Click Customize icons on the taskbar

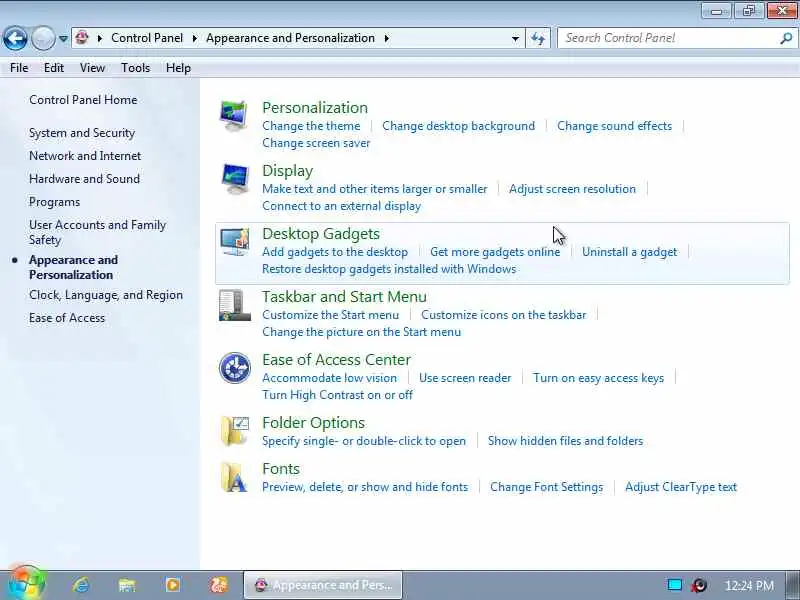pyautogui.click(x=504, y=315)
